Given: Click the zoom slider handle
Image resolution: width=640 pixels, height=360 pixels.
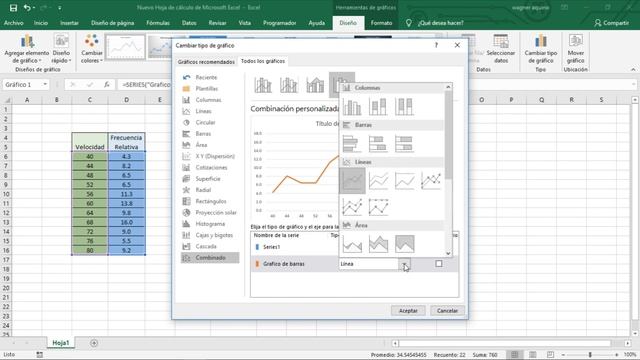Looking at the screenshot, I should [x=590, y=355].
